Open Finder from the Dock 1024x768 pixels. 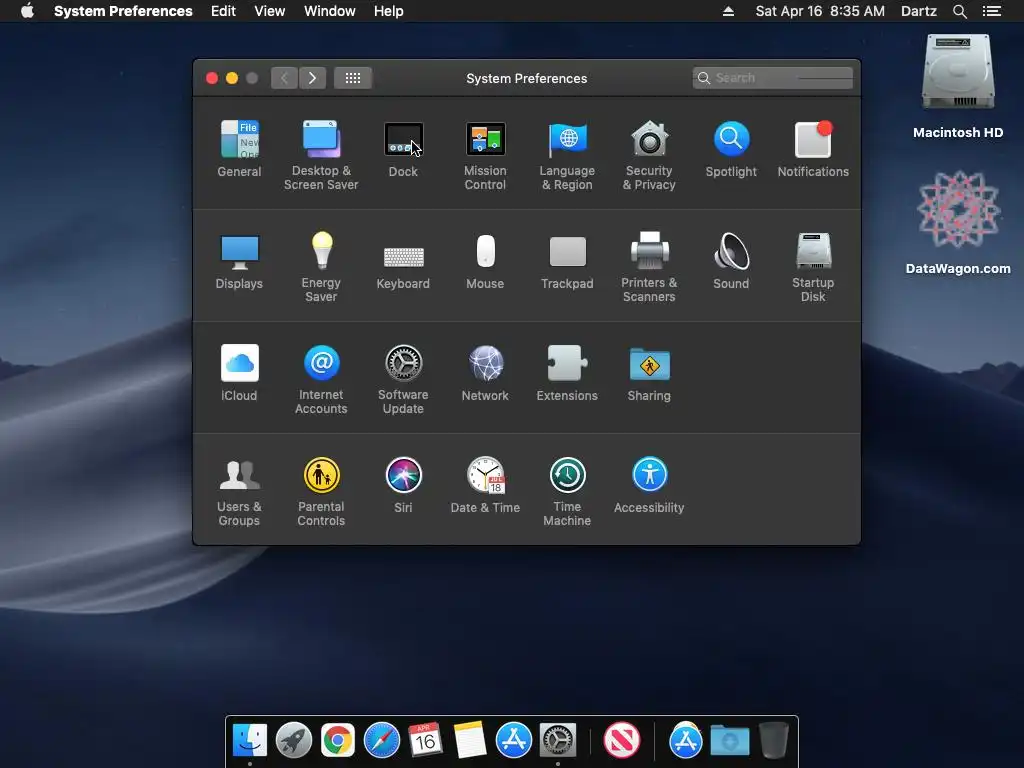[250, 740]
